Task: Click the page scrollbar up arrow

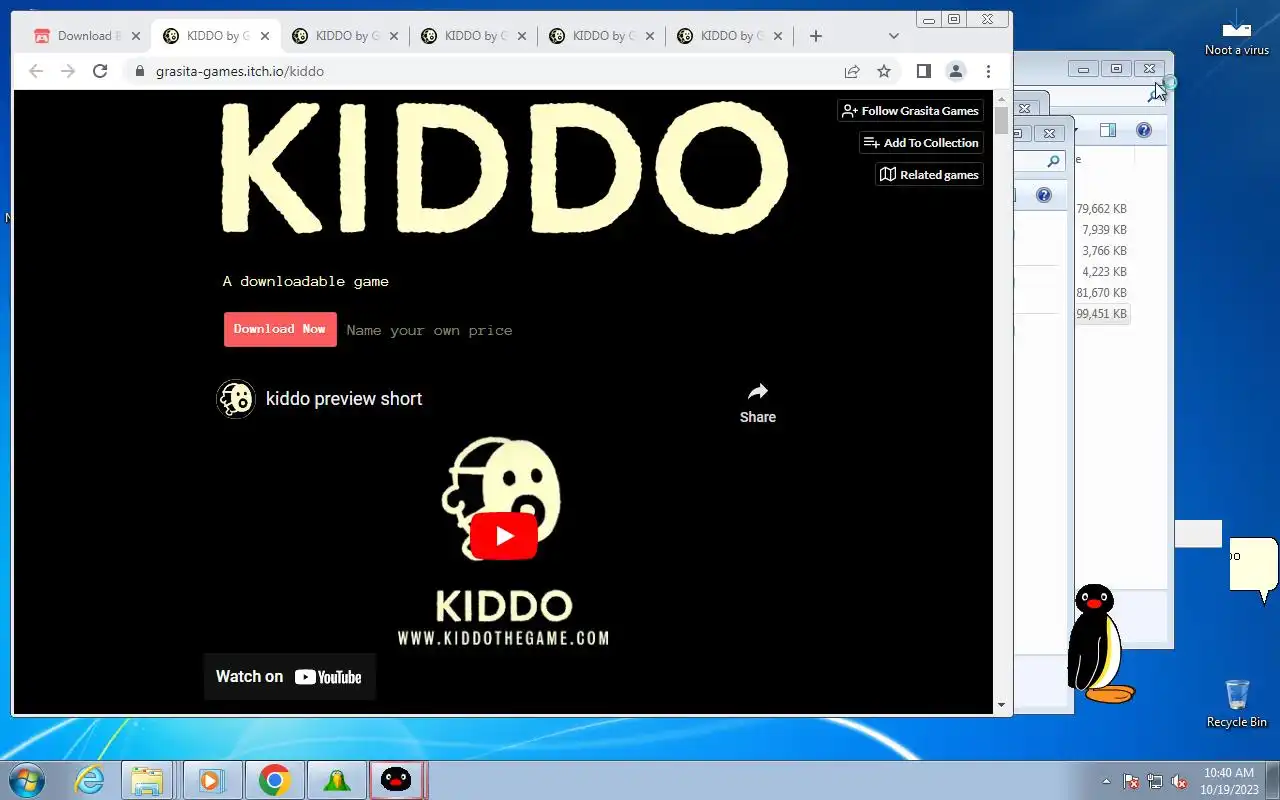Action: (1002, 98)
